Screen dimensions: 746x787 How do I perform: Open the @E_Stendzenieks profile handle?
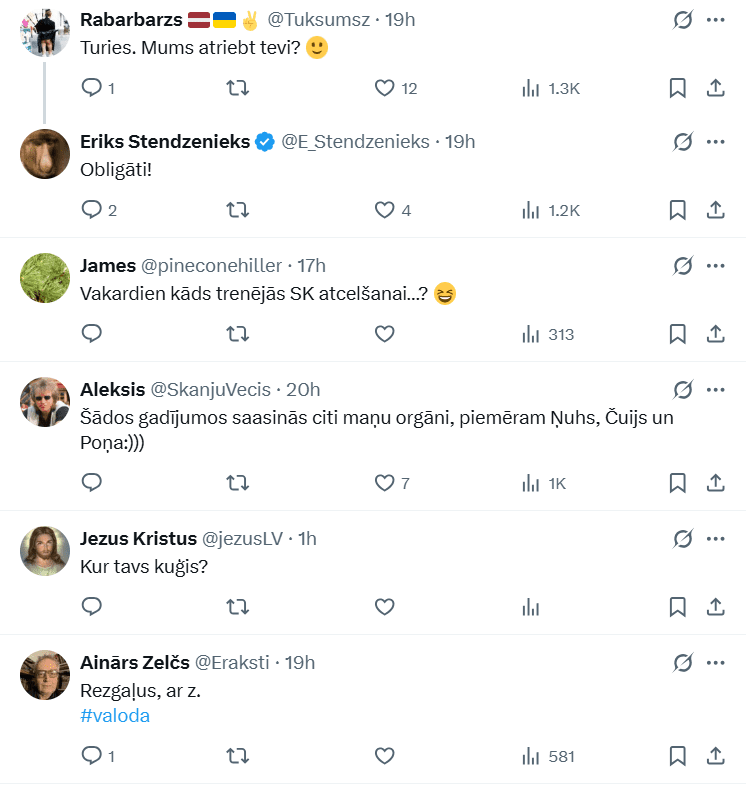point(355,142)
